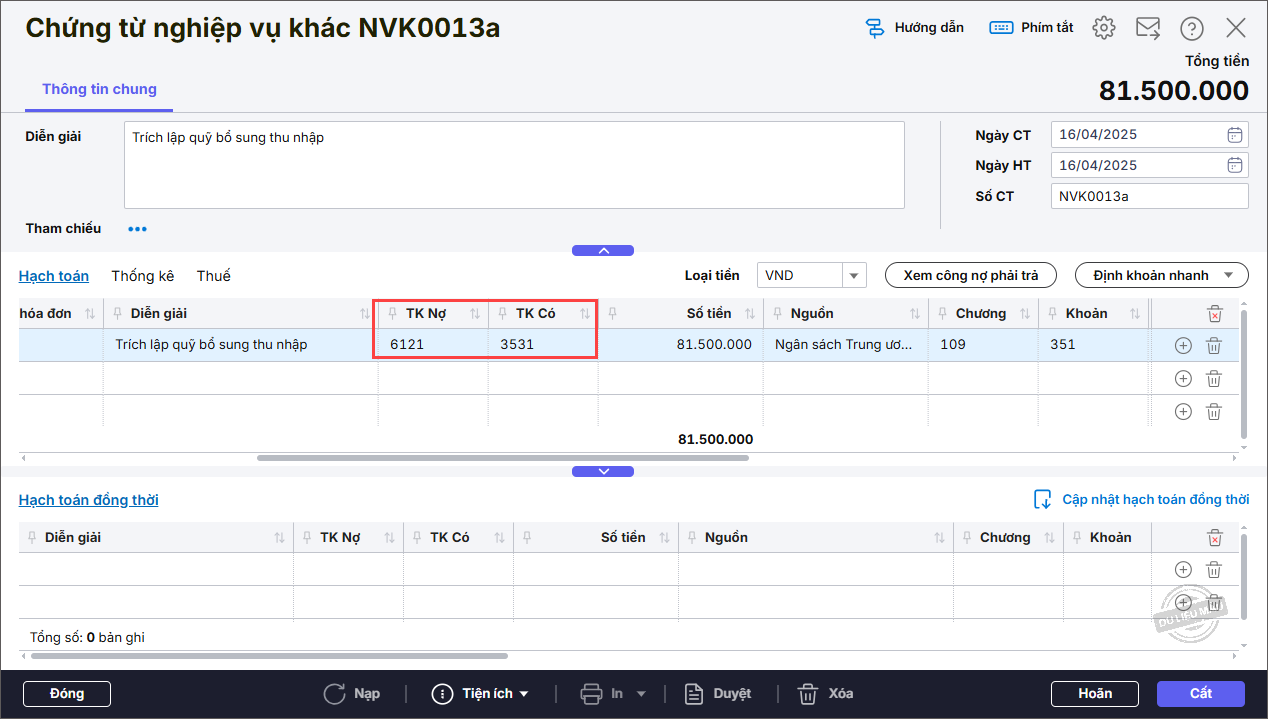Viewport: 1268px width, 719px height.
Task: Click the Đóng button
Action: [67, 694]
